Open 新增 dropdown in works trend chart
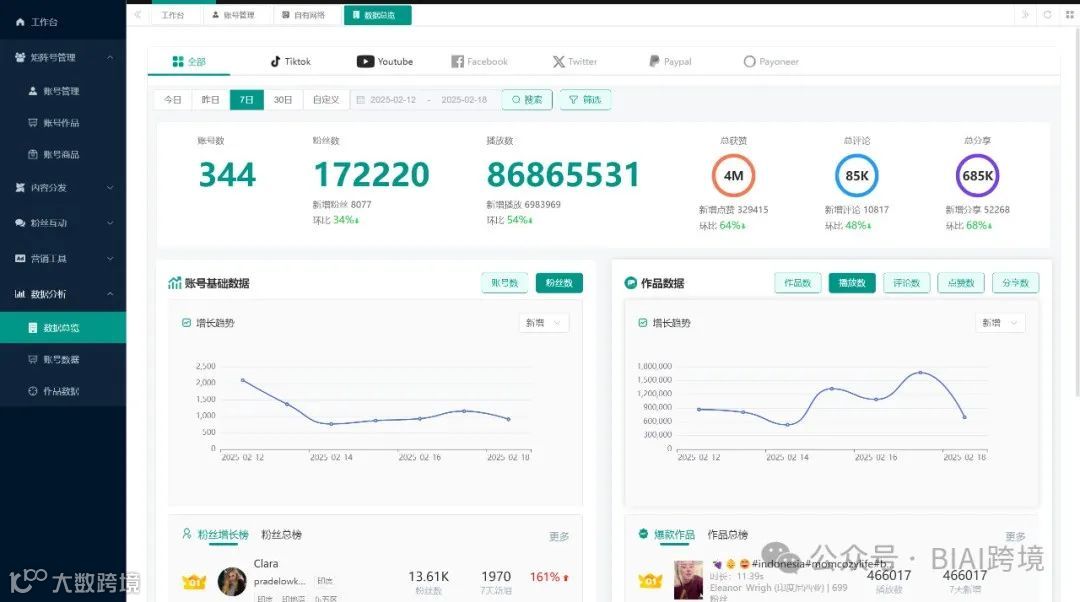This screenshot has height=602, width=1080. click(x=999, y=322)
